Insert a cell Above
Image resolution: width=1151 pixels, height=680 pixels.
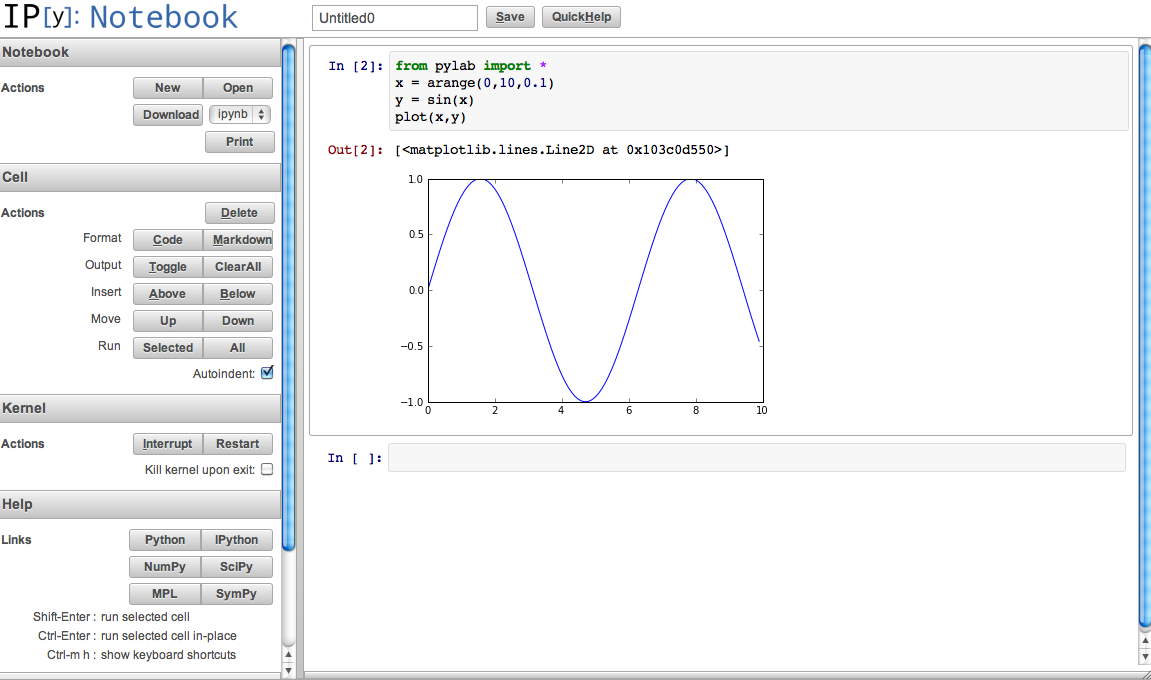pyautogui.click(x=166, y=293)
